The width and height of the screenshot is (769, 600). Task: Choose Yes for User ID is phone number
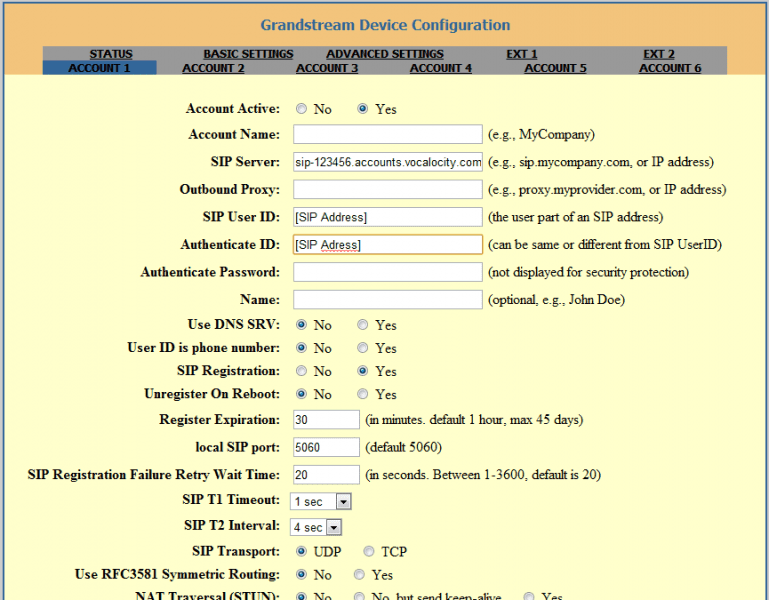(x=362, y=347)
